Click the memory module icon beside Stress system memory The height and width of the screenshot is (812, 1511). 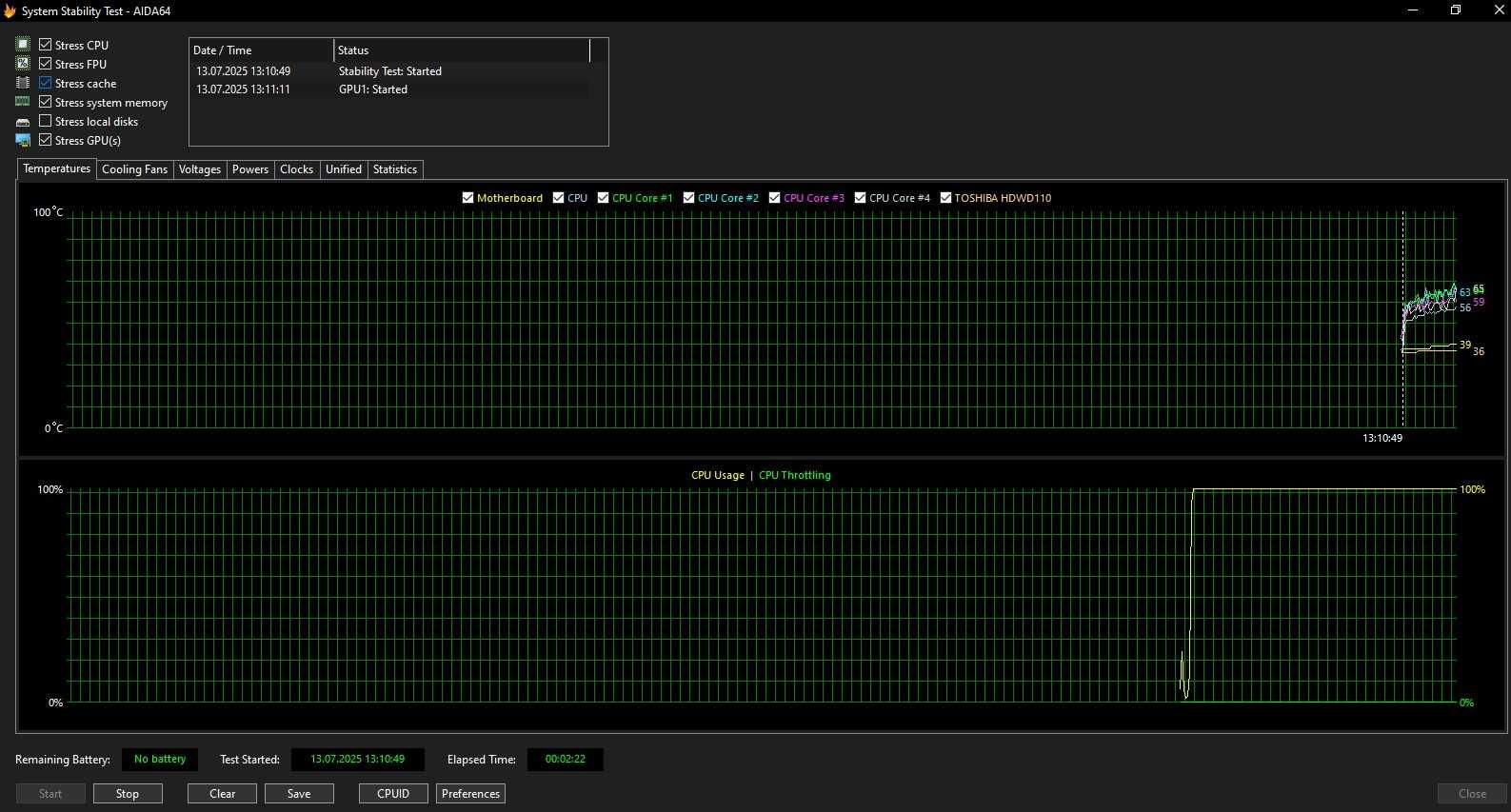[23, 102]
